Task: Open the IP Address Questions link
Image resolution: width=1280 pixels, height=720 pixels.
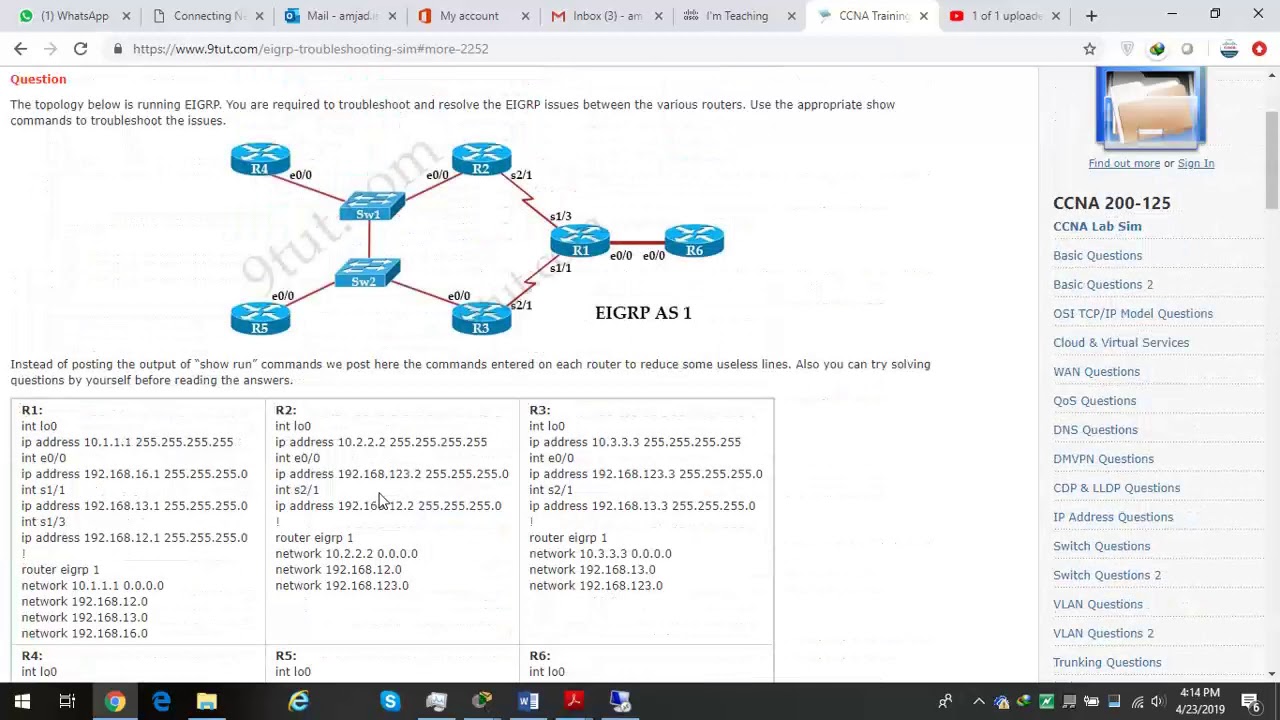Action: [1113, 516]
